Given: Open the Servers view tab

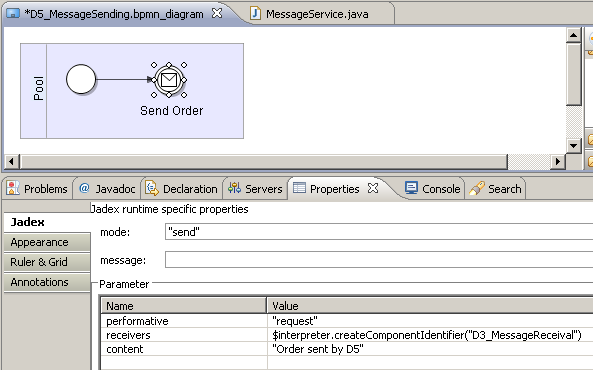Looking at the screenshot, I should [255, 188].
